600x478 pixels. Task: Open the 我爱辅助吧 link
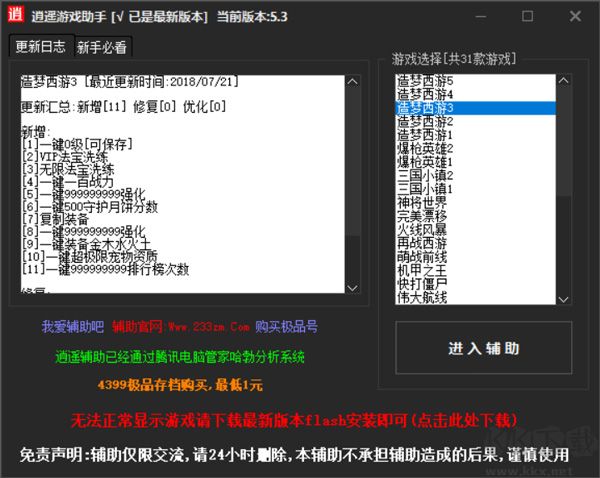[72, 327]
